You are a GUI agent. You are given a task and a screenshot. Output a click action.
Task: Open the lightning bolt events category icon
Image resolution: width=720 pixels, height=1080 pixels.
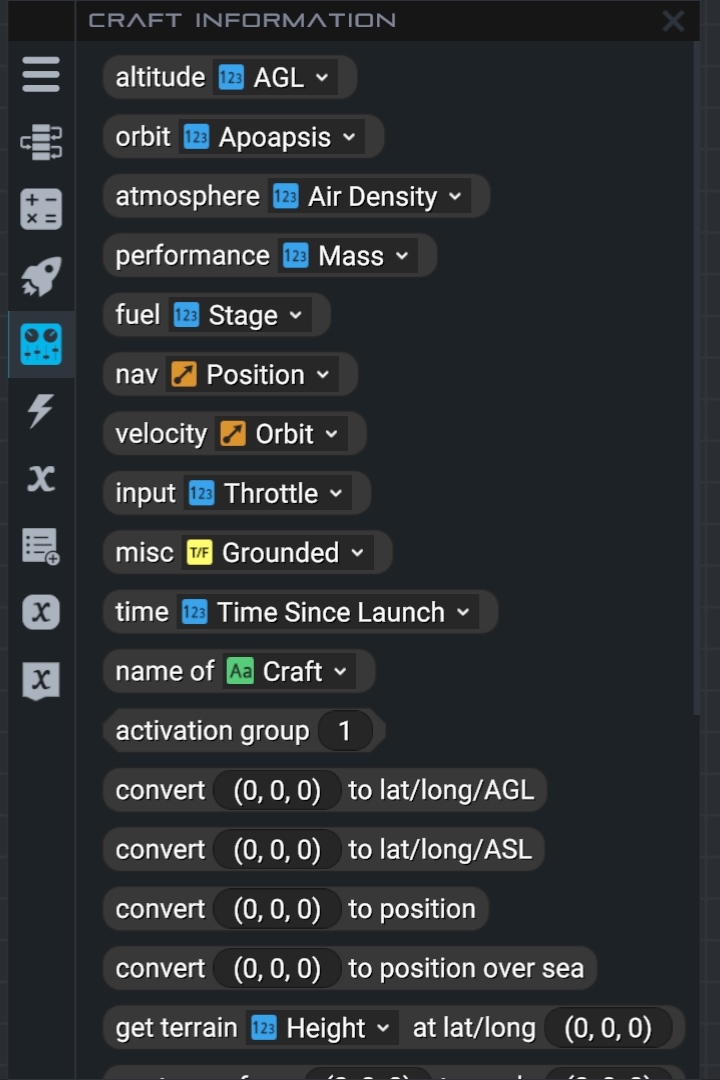tap(41, 411)
